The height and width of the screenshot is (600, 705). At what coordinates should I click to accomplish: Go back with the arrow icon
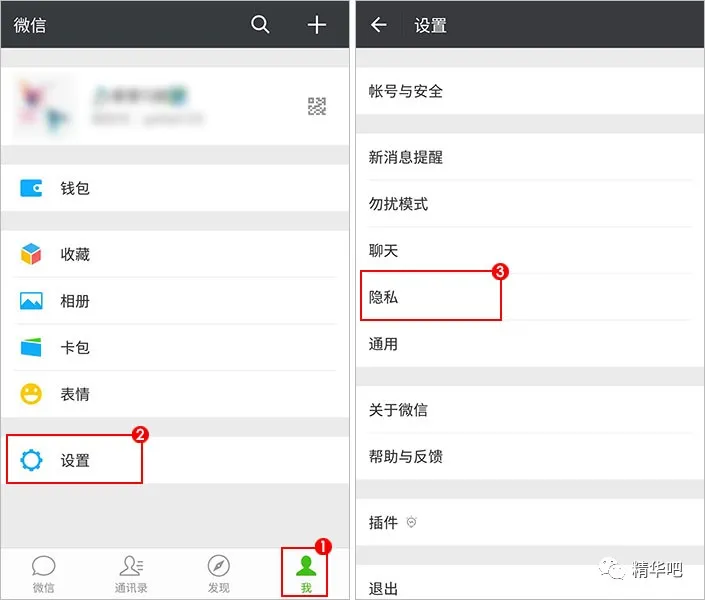click(x=379, y=25)
